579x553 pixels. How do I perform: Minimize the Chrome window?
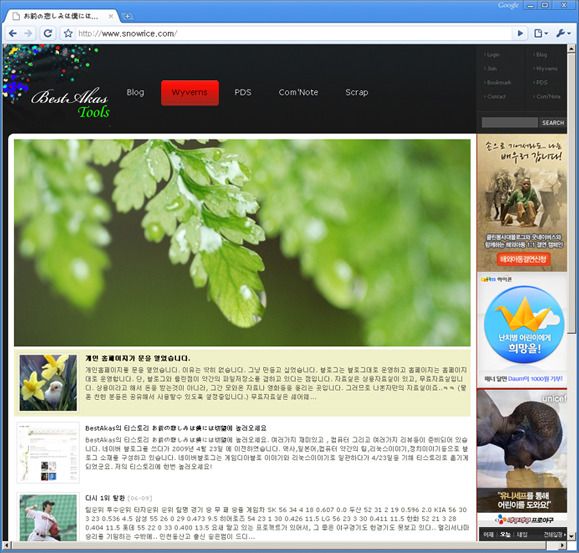click(531, 5)
